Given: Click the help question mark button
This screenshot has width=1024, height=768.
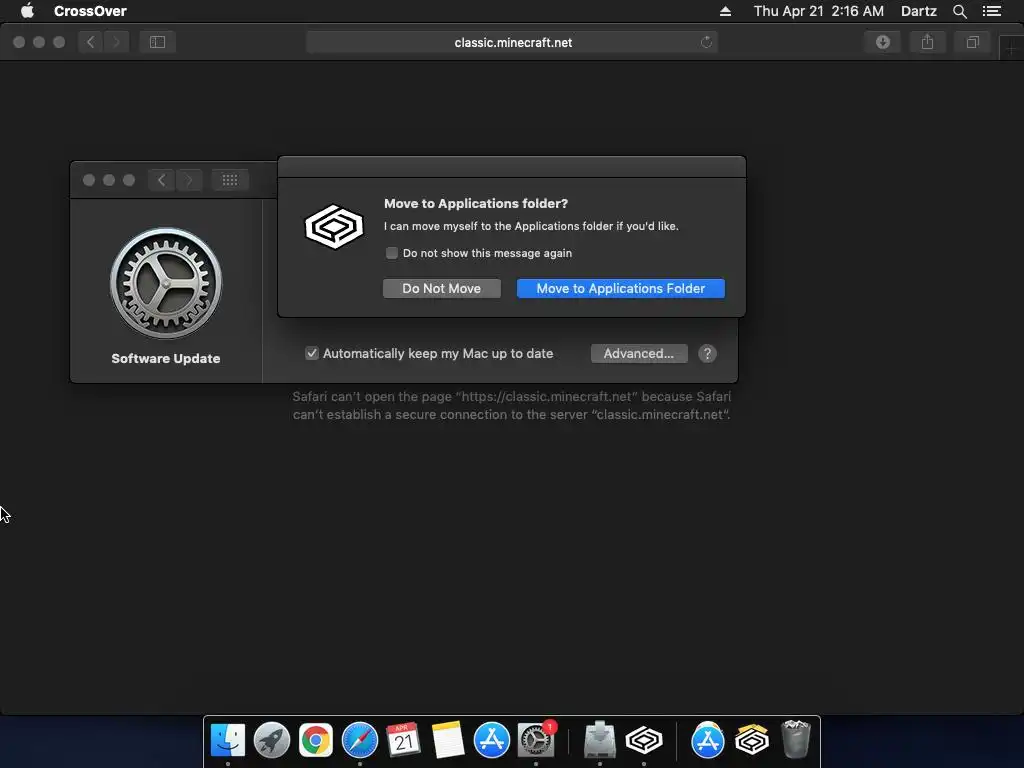Looking at the screenshot, I should [x=707, y=353].
